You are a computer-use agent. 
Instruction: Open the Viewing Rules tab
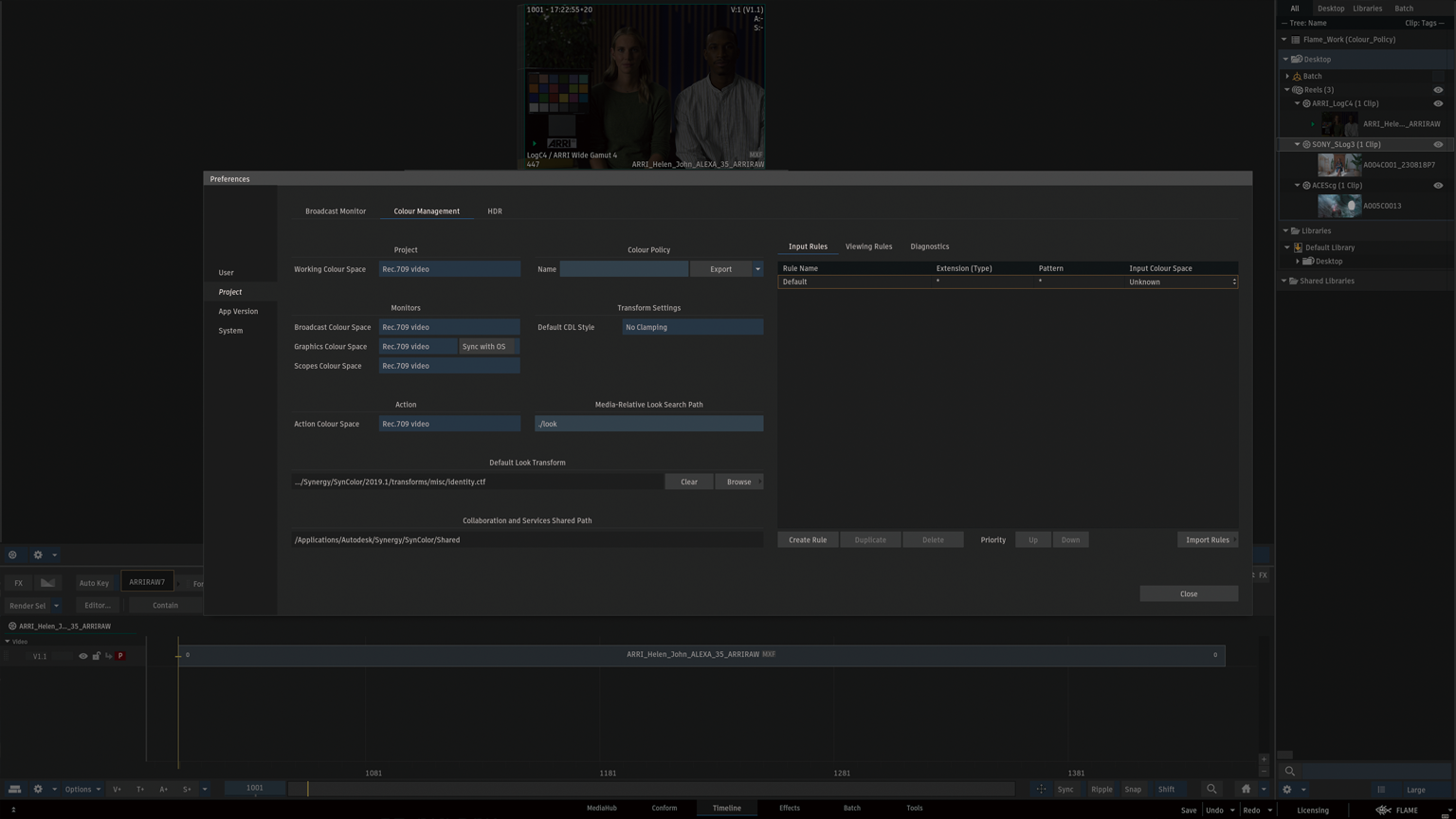[x=868, y=246]
